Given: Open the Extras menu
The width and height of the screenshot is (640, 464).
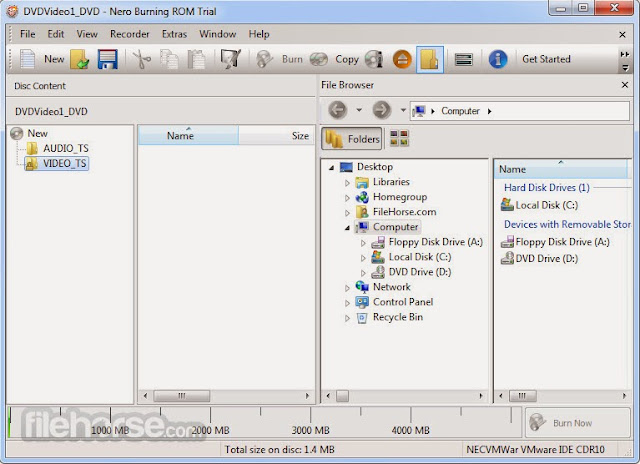Looking at the screenshot, I should (174, 34).
